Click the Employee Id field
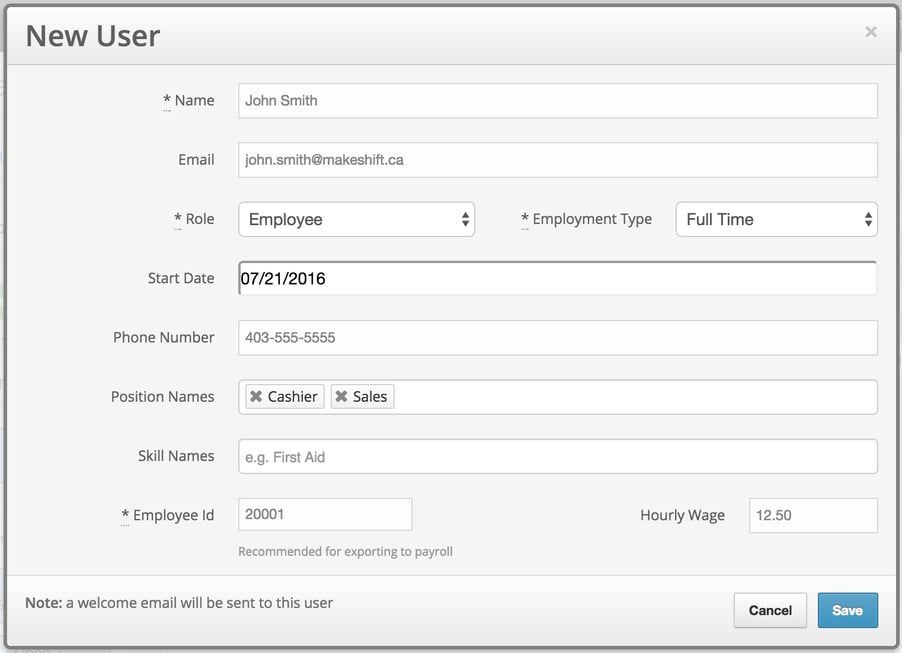 tap(325, 514)
